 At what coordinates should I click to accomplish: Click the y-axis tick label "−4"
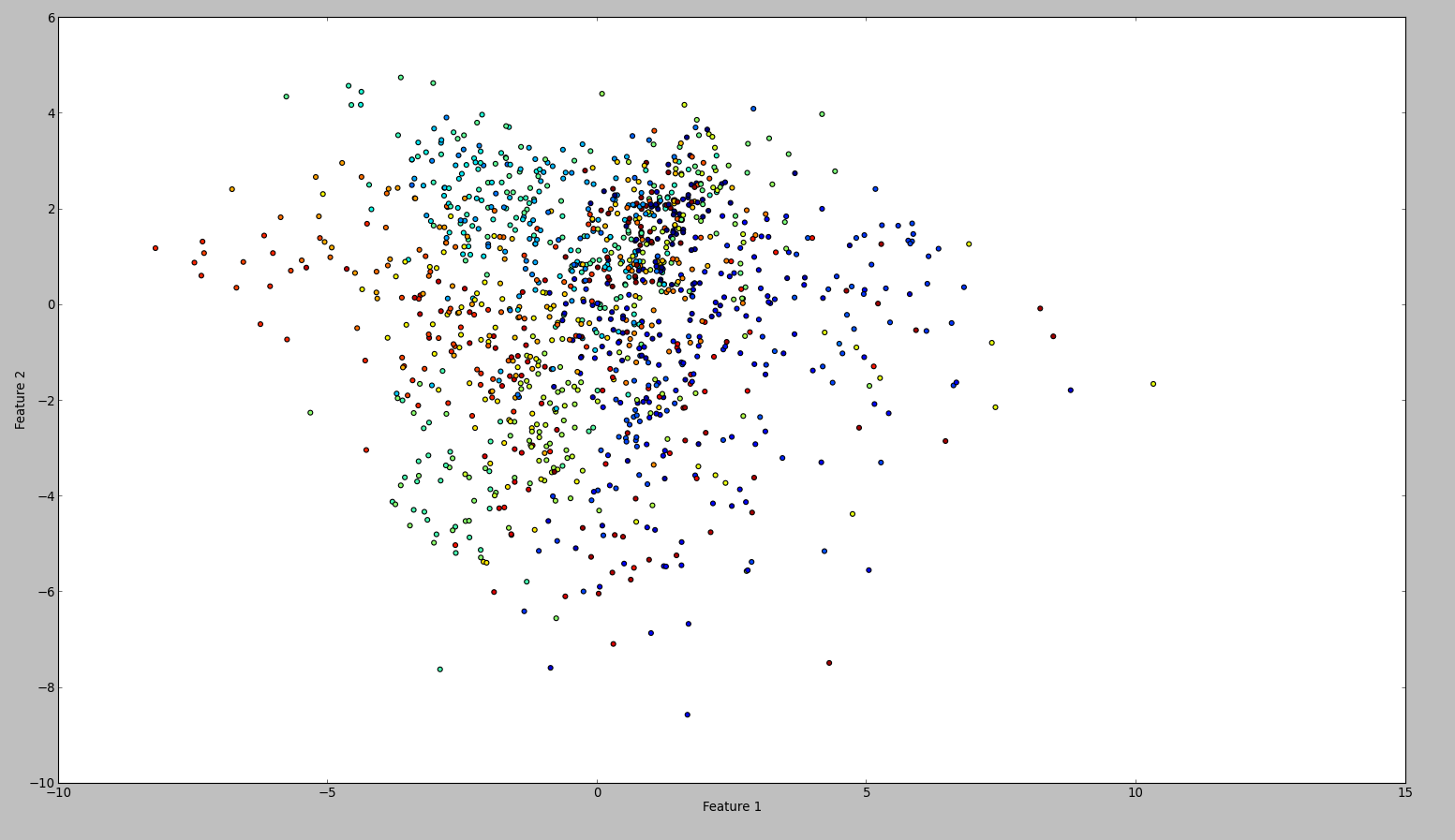[x=46, y=496]
